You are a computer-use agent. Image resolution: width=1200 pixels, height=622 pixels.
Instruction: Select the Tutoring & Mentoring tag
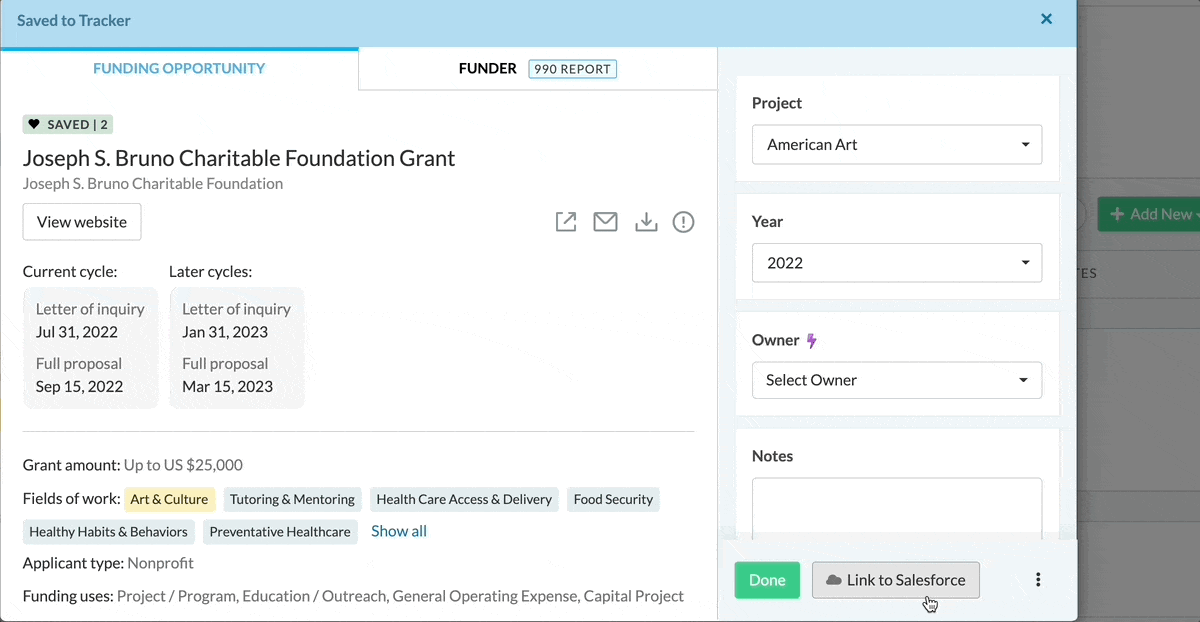pos(292,499)
